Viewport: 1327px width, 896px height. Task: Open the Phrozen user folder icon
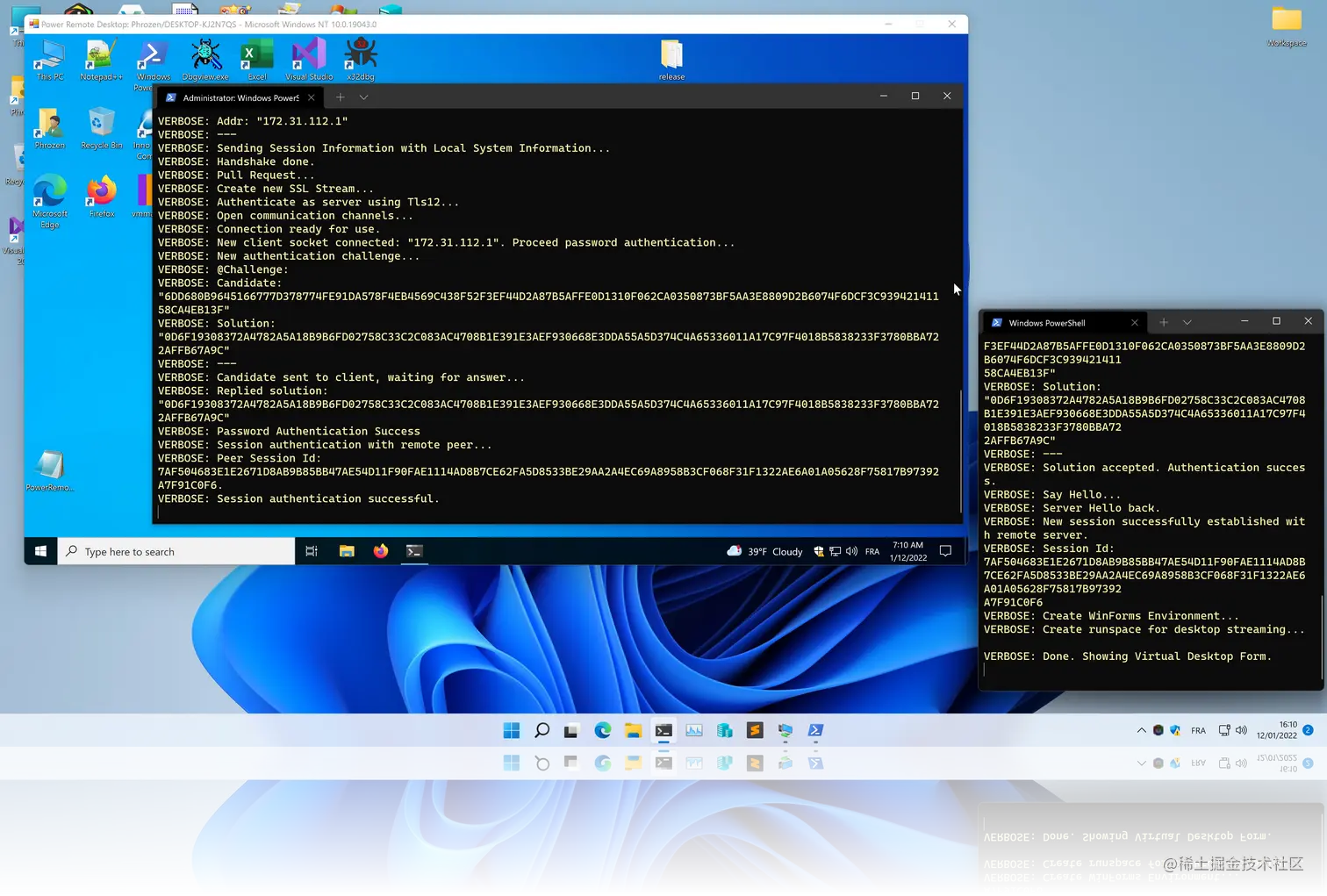click(x=50, y=128)
